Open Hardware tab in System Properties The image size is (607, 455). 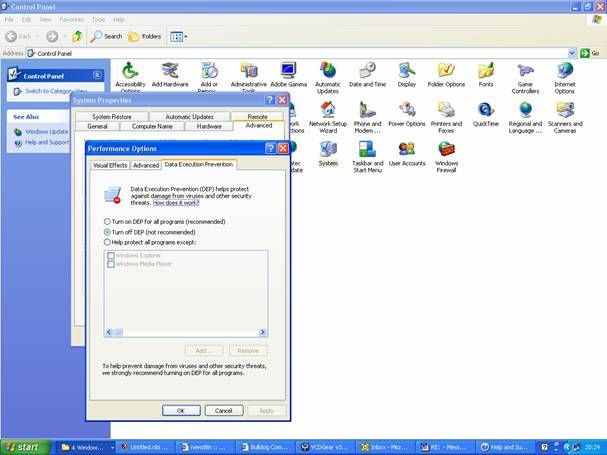[x=209, y=126]
